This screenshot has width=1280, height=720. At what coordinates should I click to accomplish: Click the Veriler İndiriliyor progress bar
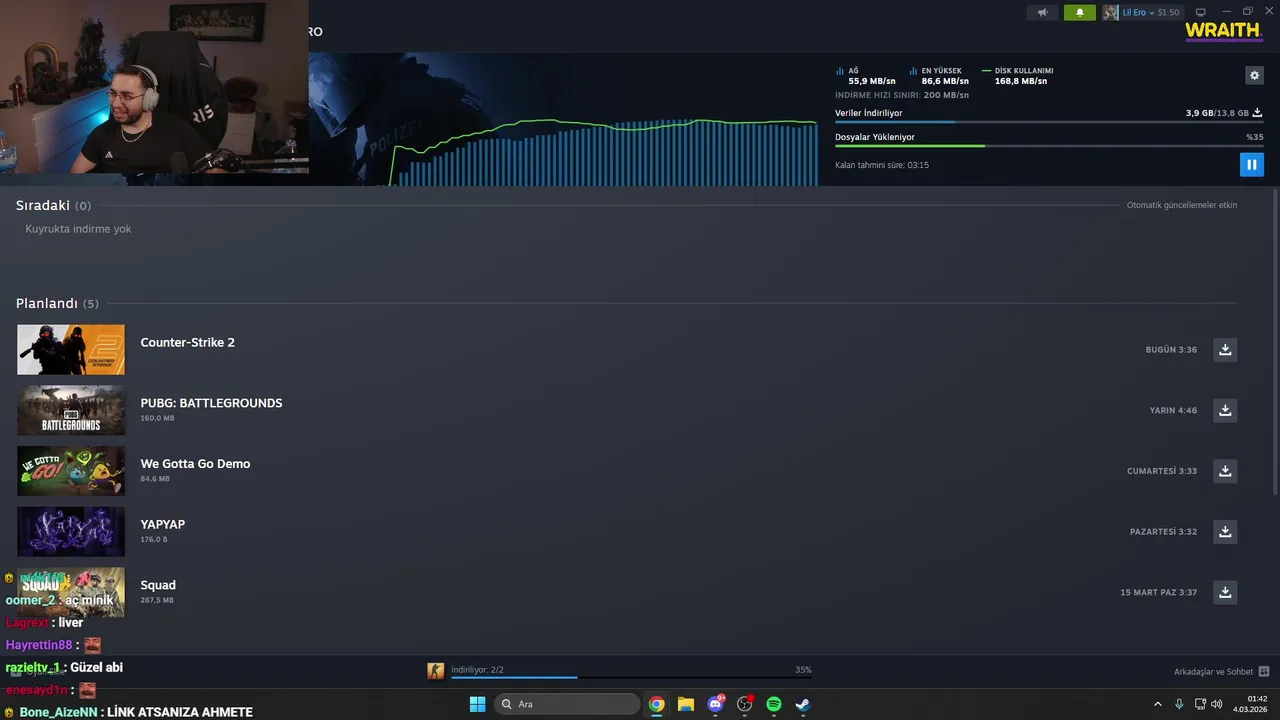pos(1049,122)
